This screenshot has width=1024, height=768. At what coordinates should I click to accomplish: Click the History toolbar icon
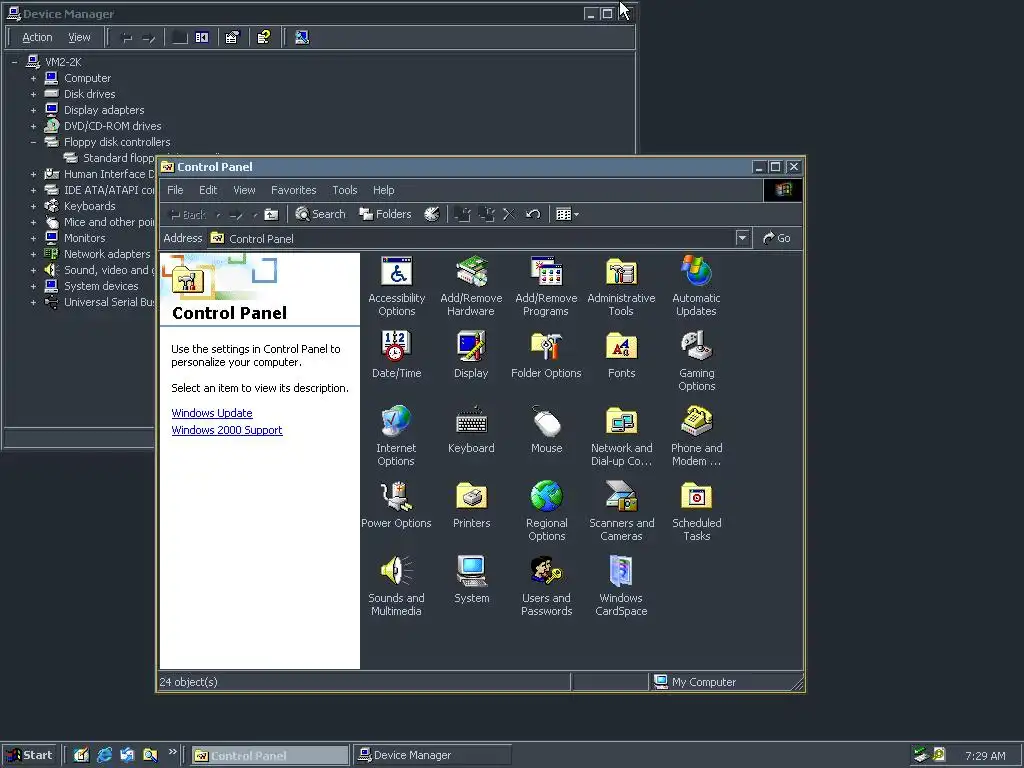coord(432,214)
